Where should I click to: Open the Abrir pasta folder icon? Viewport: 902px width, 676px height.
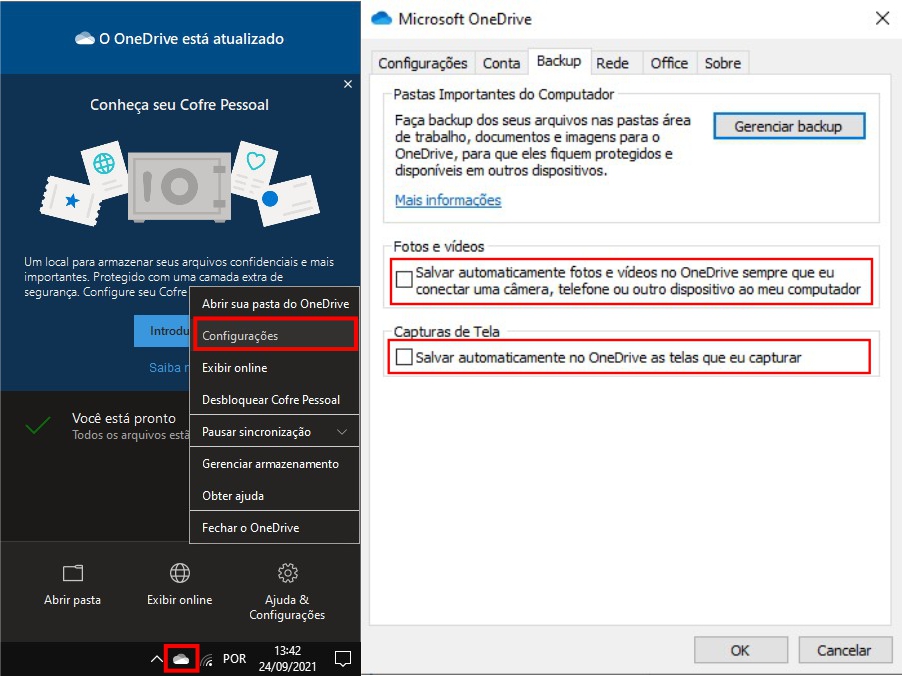pos(72,573)
